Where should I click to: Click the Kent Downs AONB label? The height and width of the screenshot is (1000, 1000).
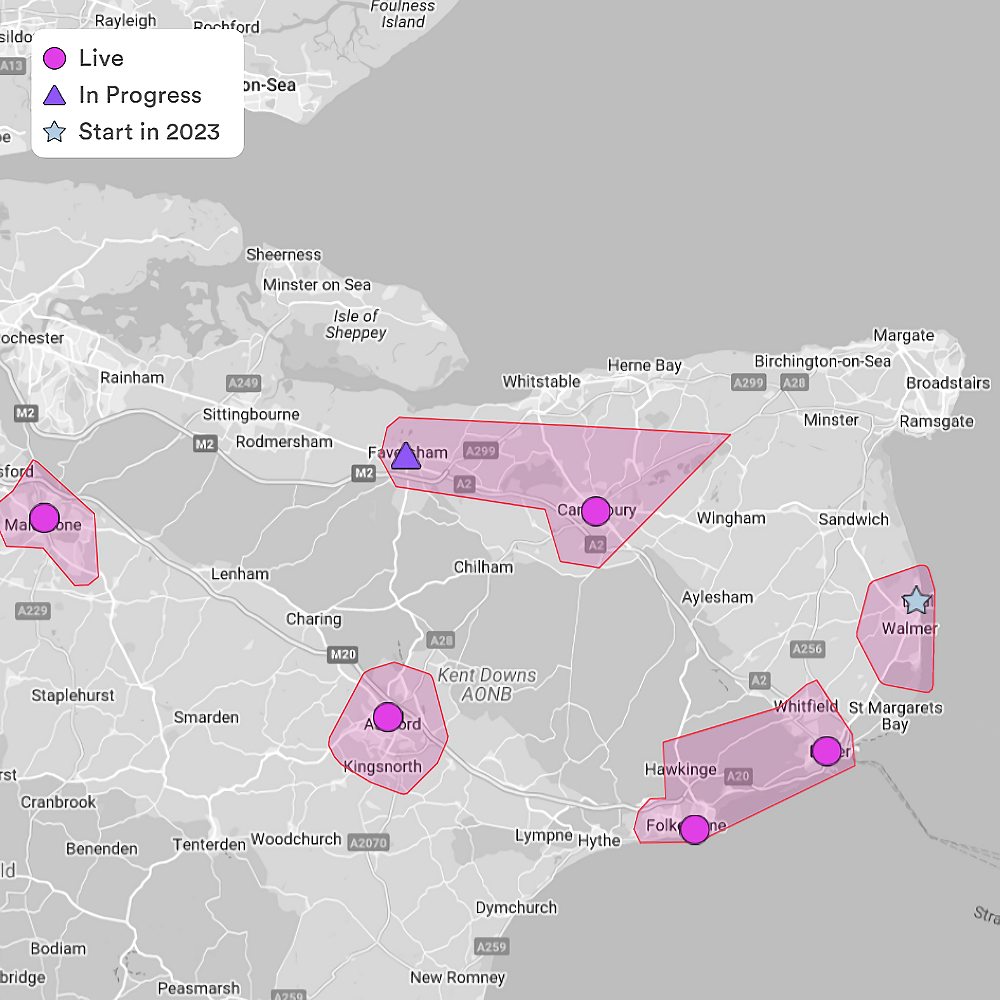(487, 685)
